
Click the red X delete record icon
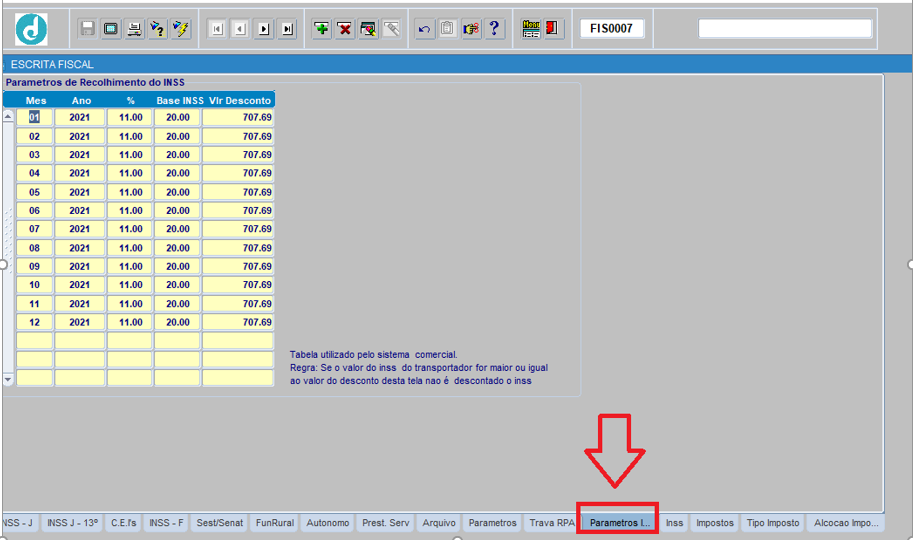tap(345, 29)
